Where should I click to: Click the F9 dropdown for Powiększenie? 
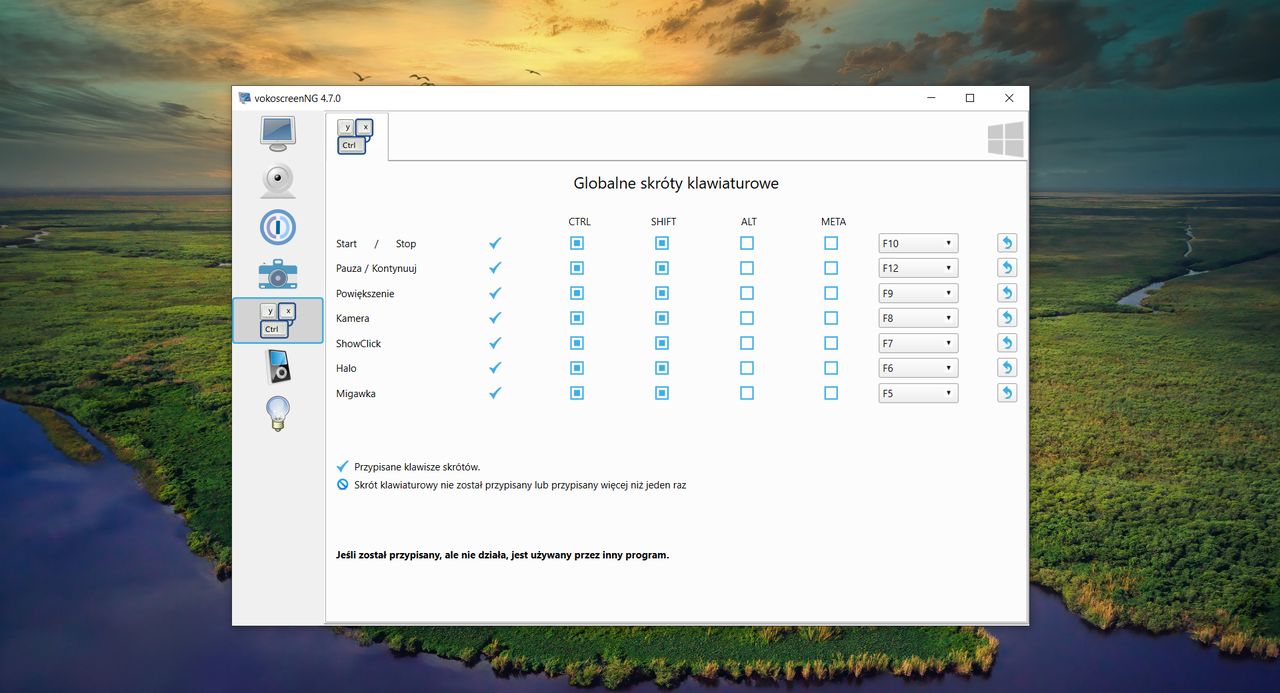click(917, 292)
